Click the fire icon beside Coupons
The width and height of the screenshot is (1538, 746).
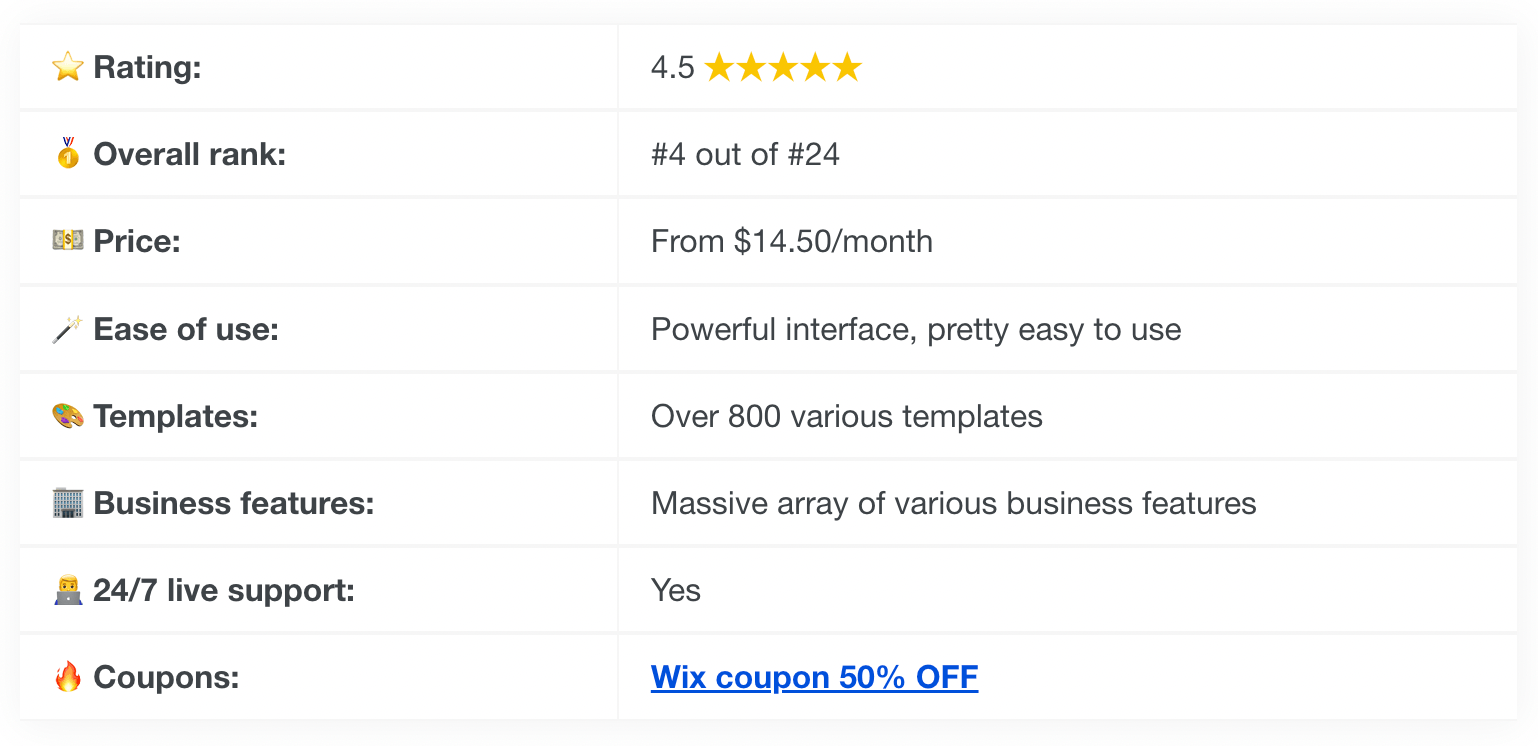click(x=67, y=677)
